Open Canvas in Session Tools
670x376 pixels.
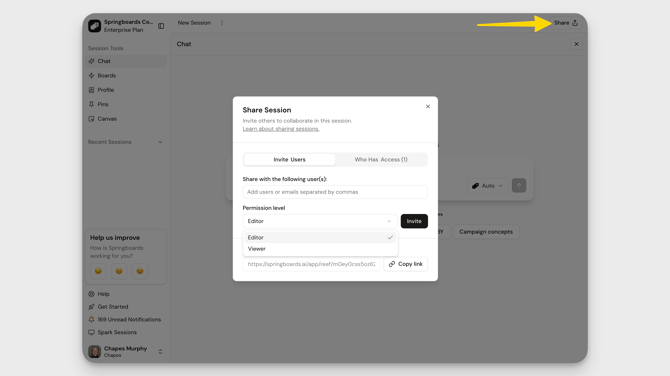click(126, 119)
